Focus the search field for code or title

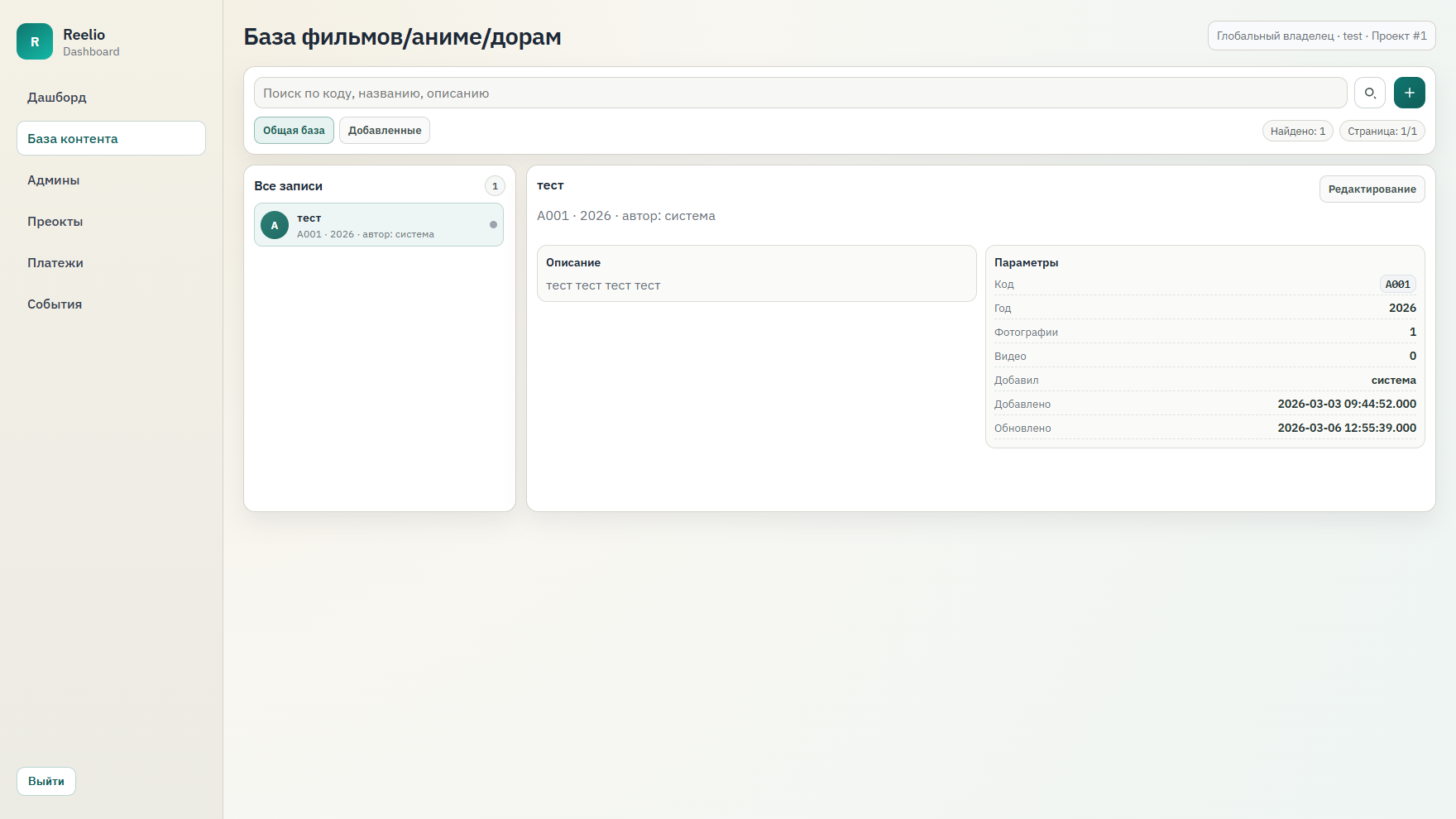pyautogui.click(x=799, y=93)
